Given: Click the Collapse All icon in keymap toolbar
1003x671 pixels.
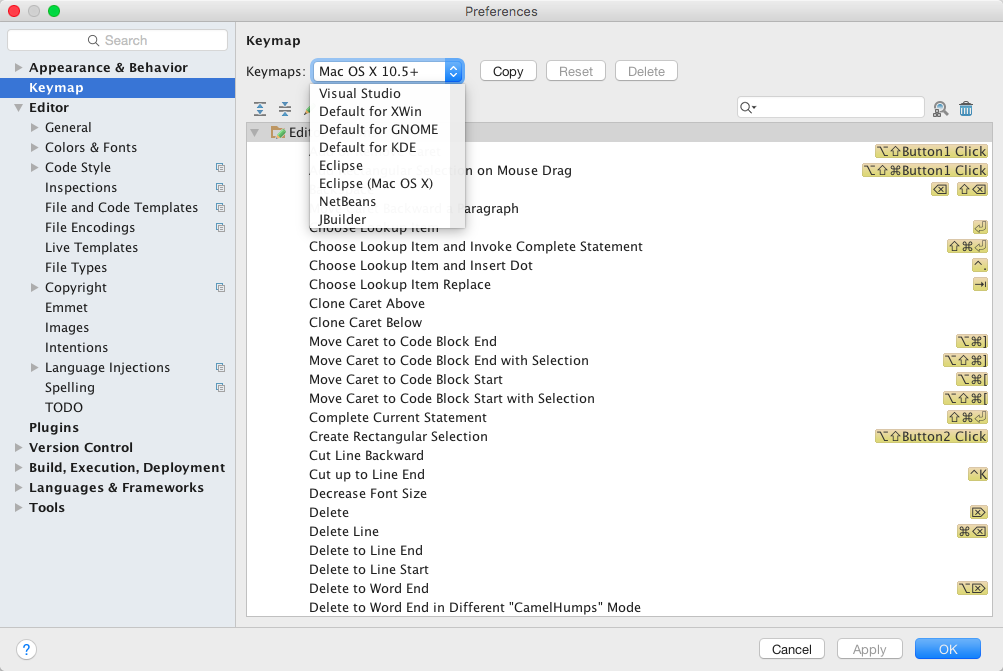Looking at the screenshot, I should point(285,109).
